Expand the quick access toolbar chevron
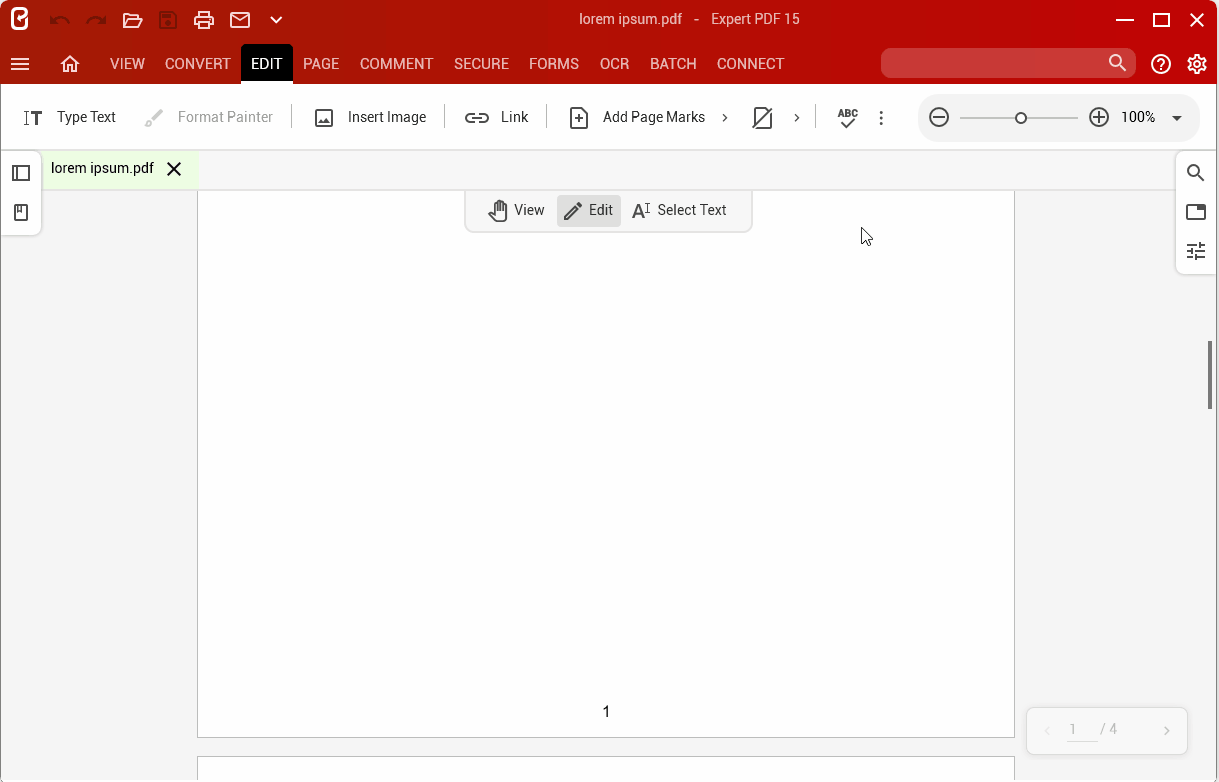 [x=277, y=20]
